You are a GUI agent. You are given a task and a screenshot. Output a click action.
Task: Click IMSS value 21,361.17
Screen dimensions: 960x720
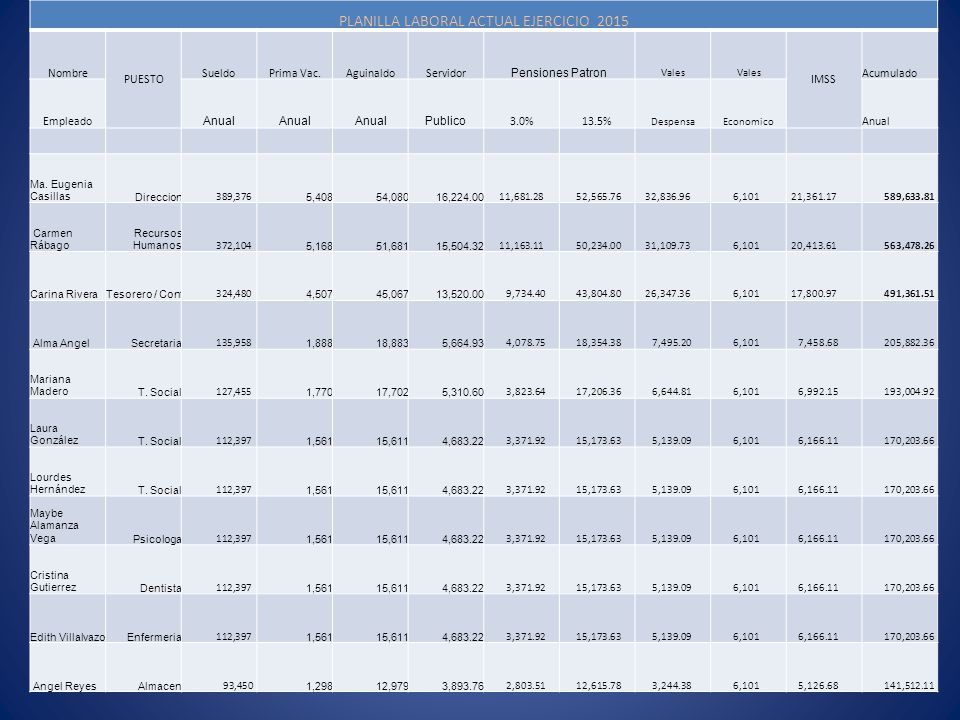(x=814, y=197)
